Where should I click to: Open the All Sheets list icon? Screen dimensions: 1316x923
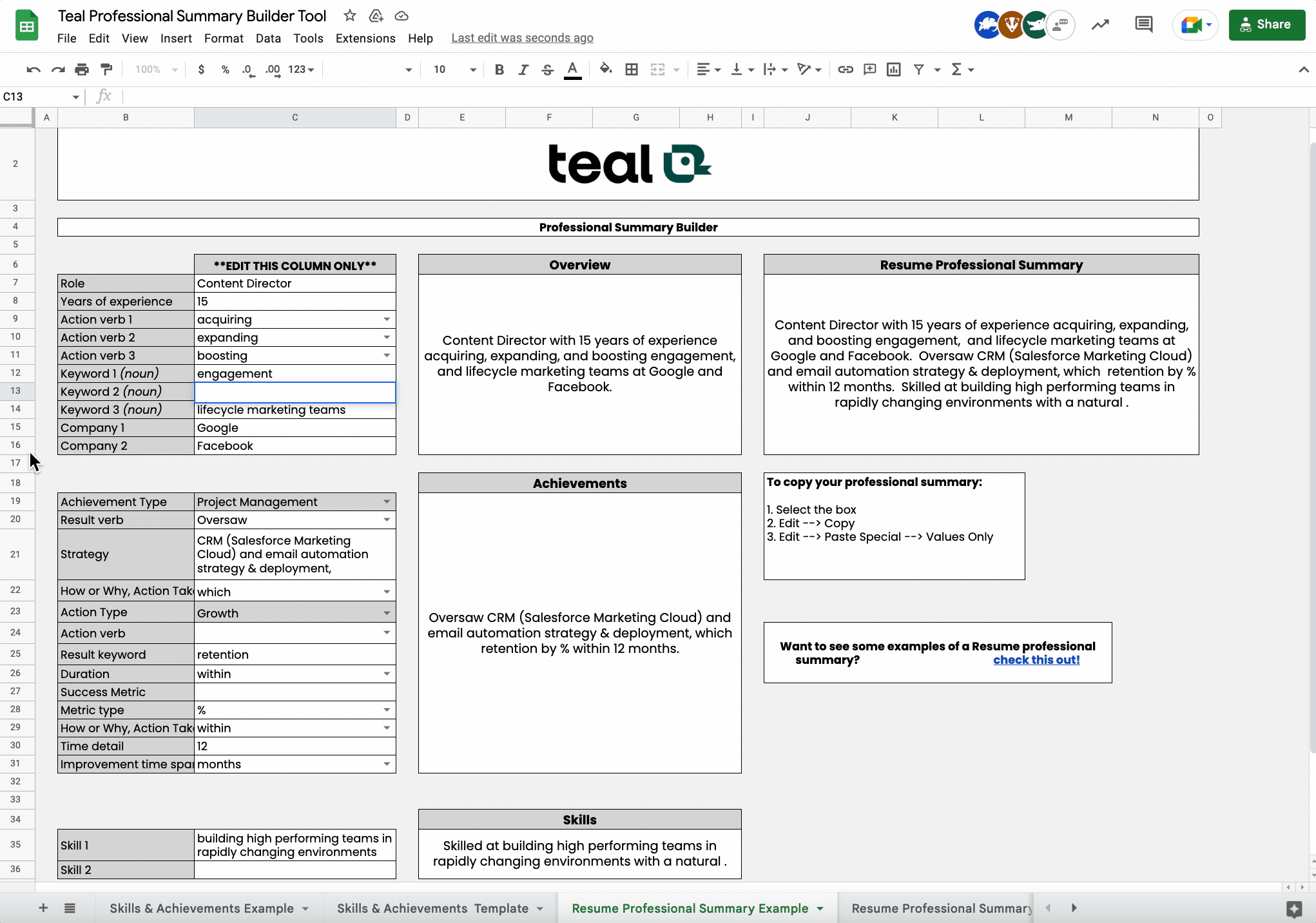(x=70, y=908)
